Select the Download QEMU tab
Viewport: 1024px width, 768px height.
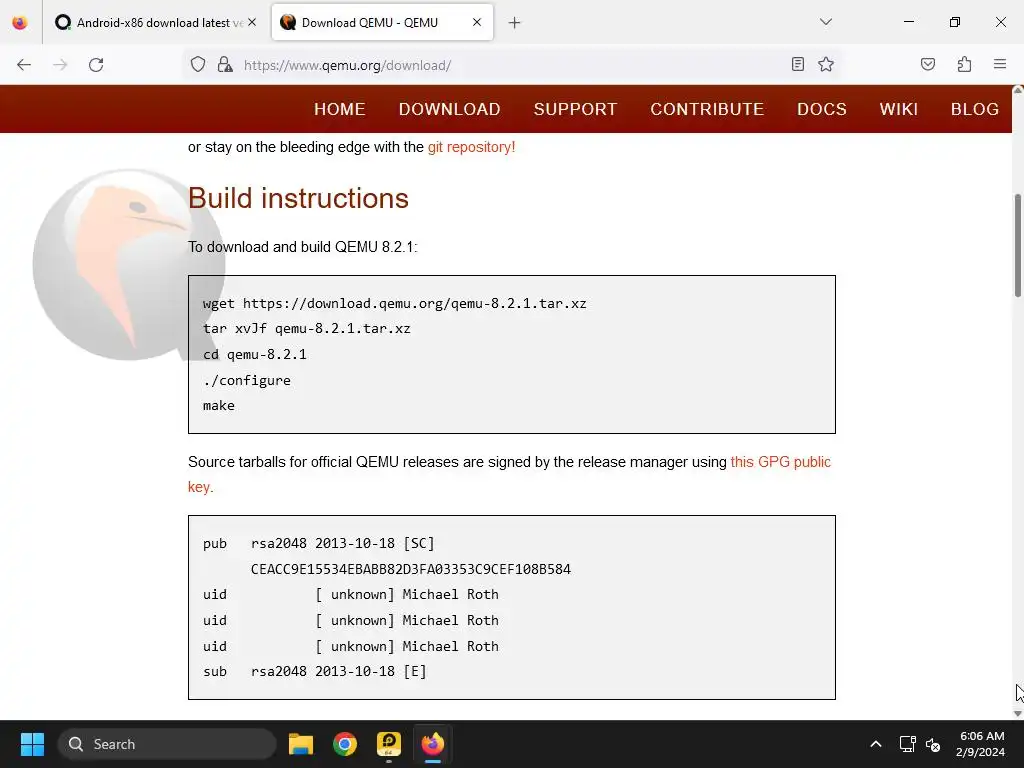point(382,23)
